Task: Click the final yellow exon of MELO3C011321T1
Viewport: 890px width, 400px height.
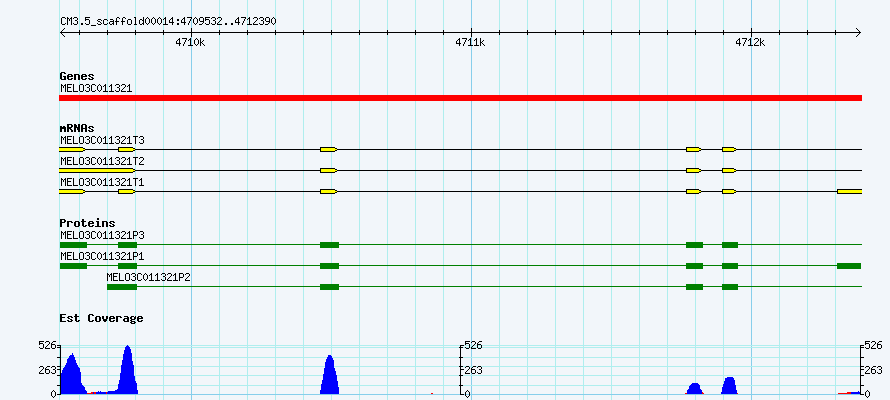Action: tap(849, 192)
